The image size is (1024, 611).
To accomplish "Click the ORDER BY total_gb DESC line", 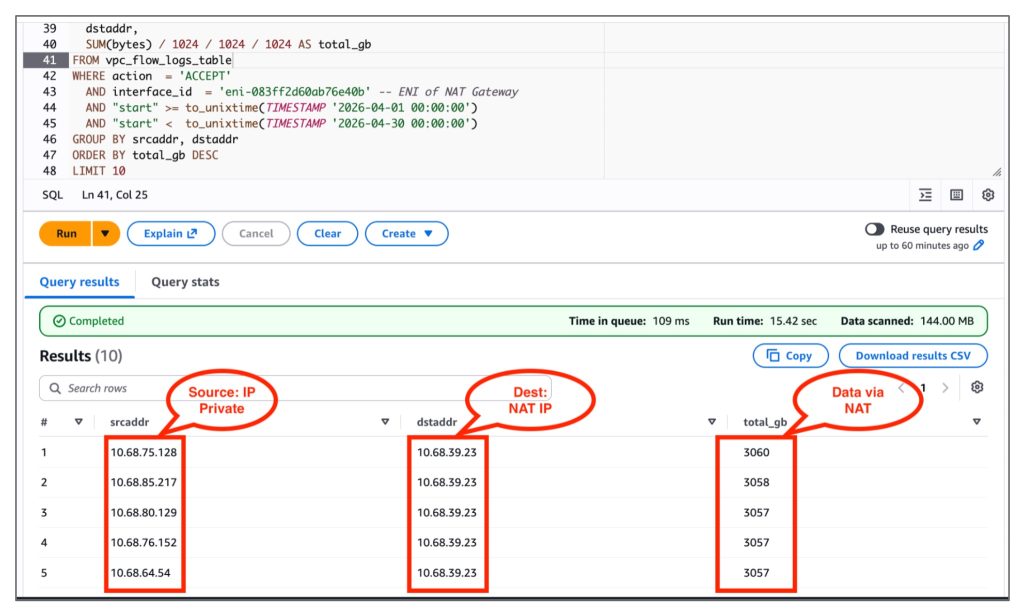I will 145,155.
